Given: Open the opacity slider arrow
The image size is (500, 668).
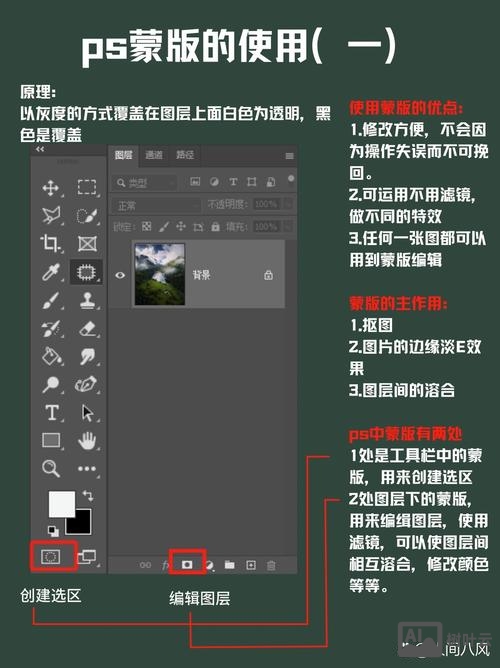Looking at the screenshot, I should (288, 204).
